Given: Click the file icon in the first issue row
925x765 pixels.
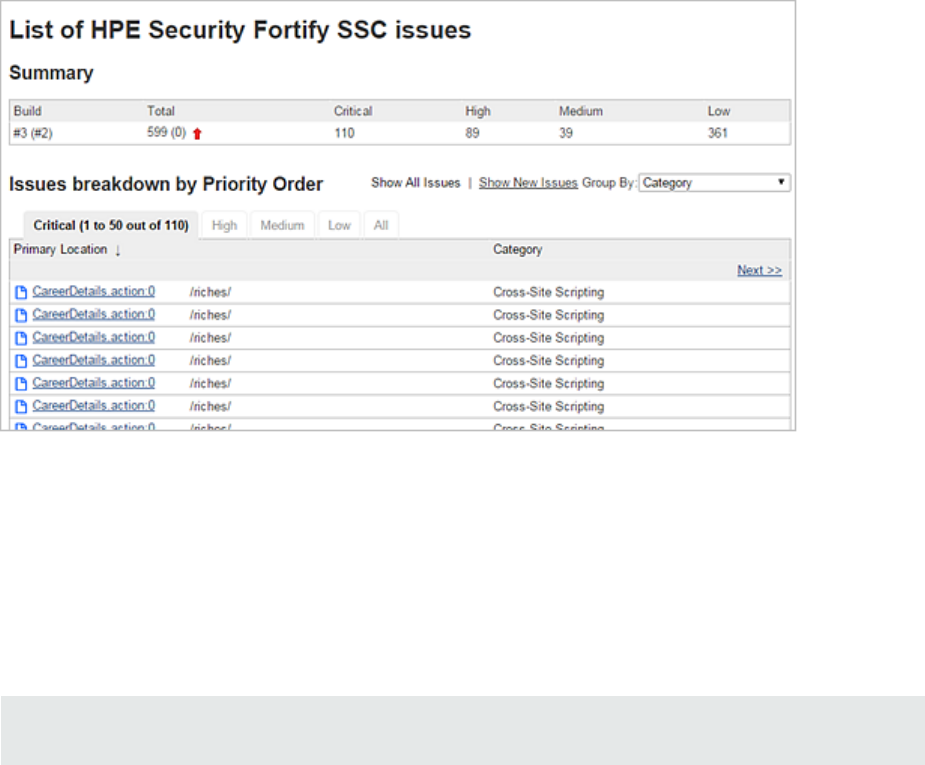Looking at the screenshot, I should click(21, 292).
